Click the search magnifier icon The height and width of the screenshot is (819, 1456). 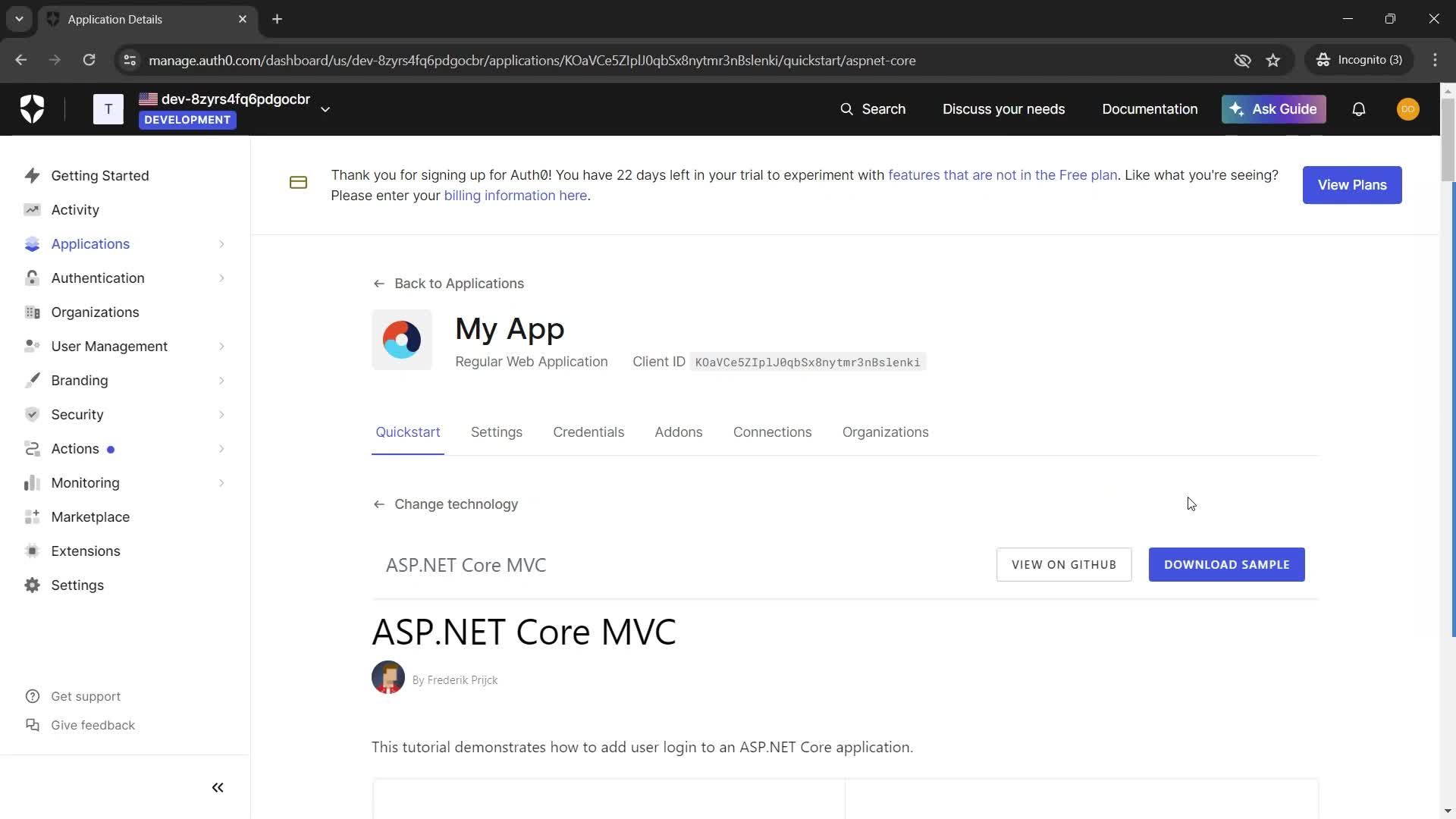846,109
